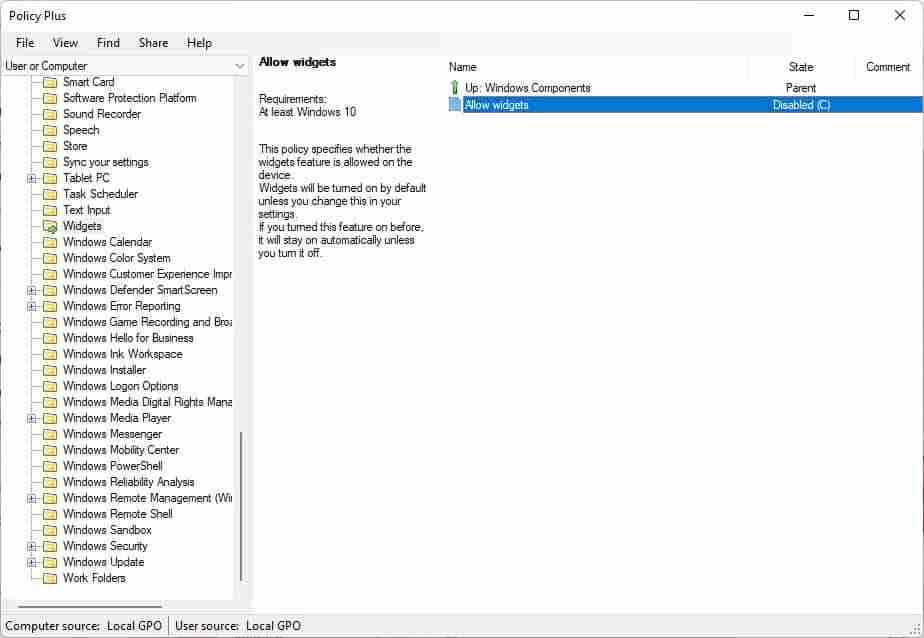Open the Find menu
The image size is (924, 638).
[x=108, y=43]
